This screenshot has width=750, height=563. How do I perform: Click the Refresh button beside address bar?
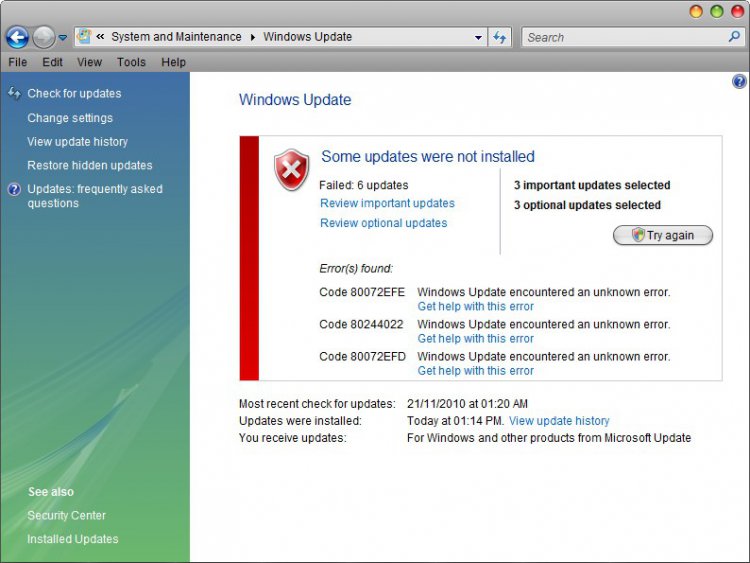click(499, 37)
